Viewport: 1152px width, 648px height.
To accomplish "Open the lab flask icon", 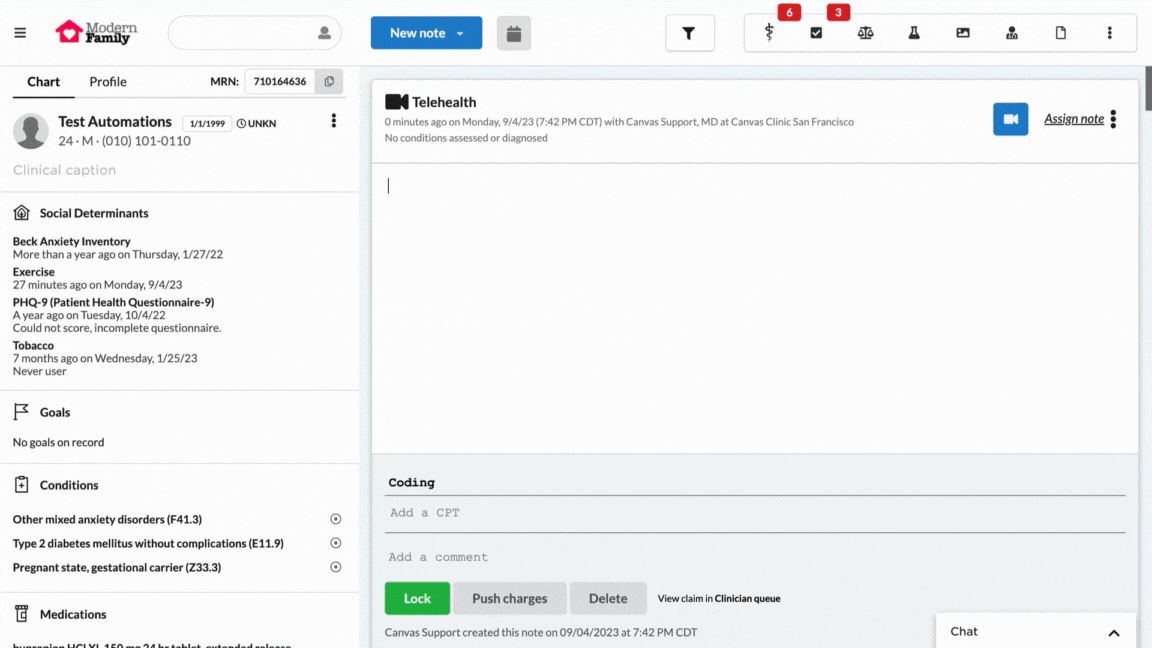I will pos(914,32).
